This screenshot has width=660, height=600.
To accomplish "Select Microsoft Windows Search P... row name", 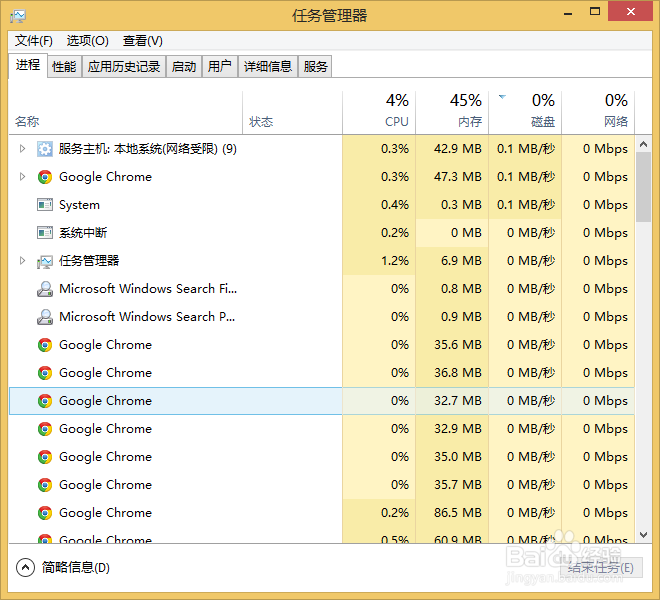I will click(x=147, y=317).
